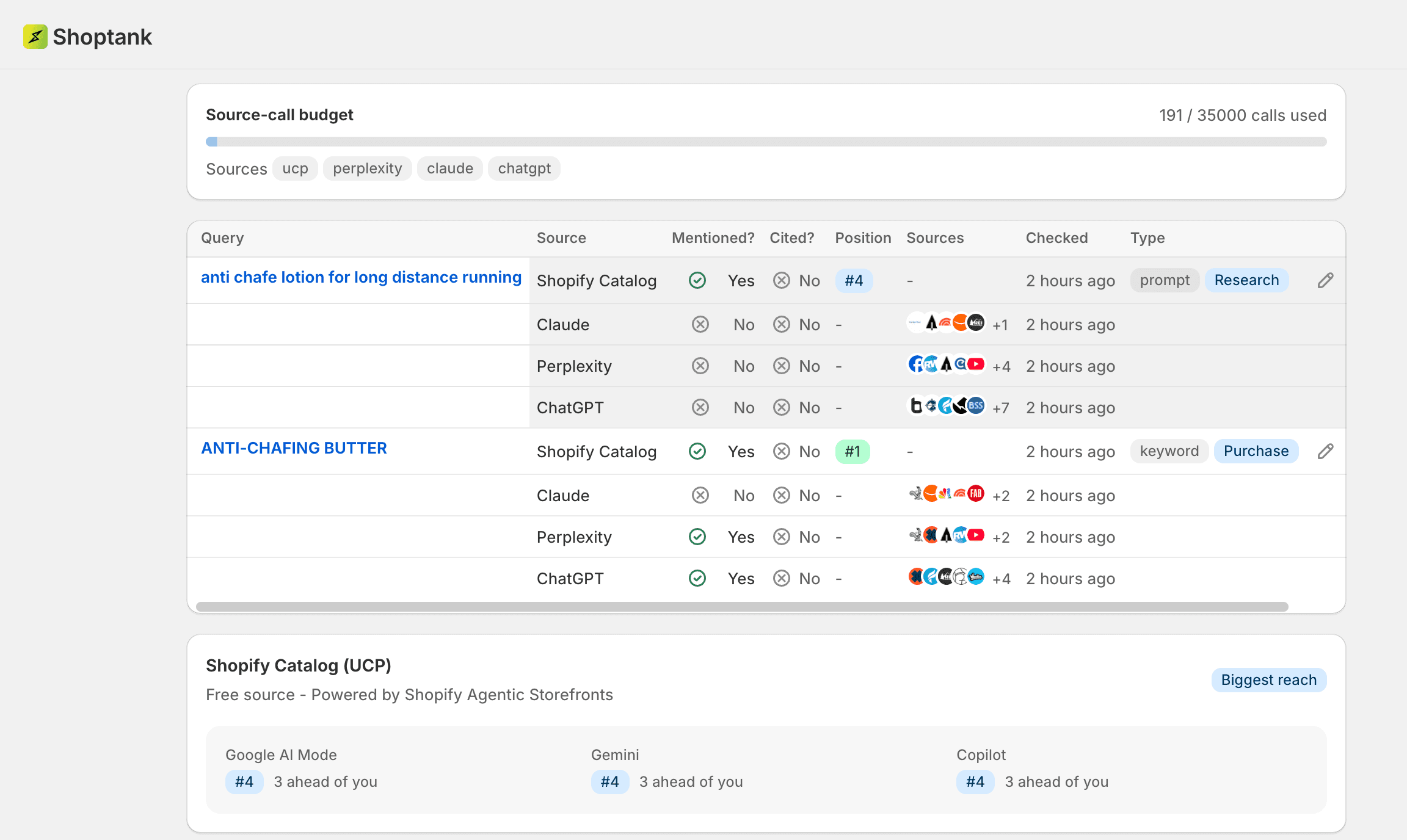Click the Purchase type tag

tap(1256, 451)
